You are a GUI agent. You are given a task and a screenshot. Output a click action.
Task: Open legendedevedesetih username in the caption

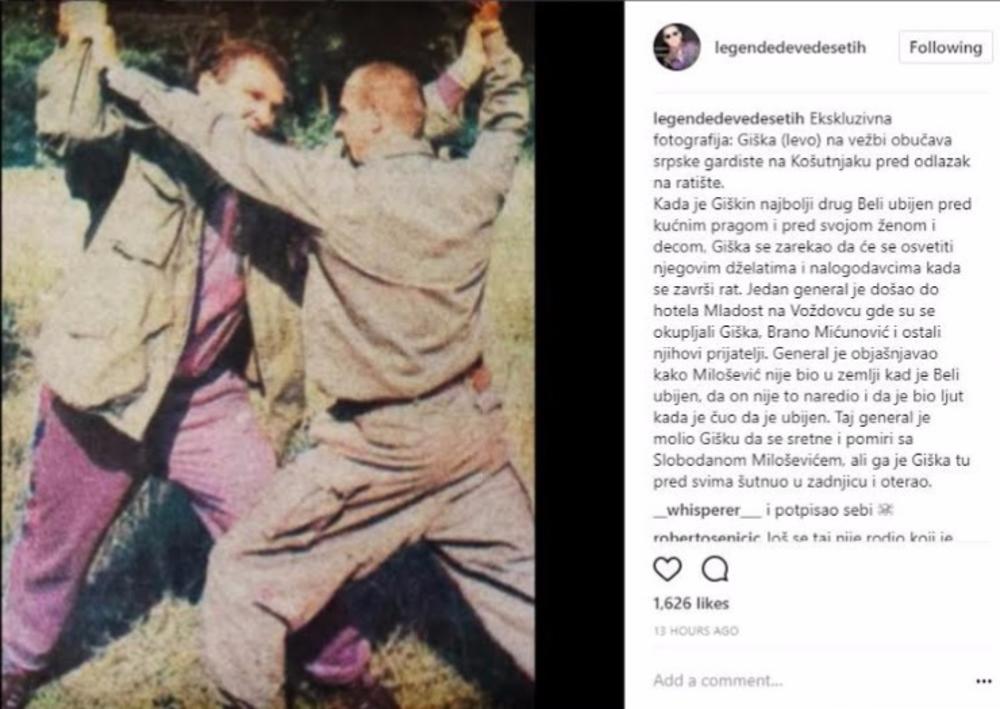(x=729, y=119)
